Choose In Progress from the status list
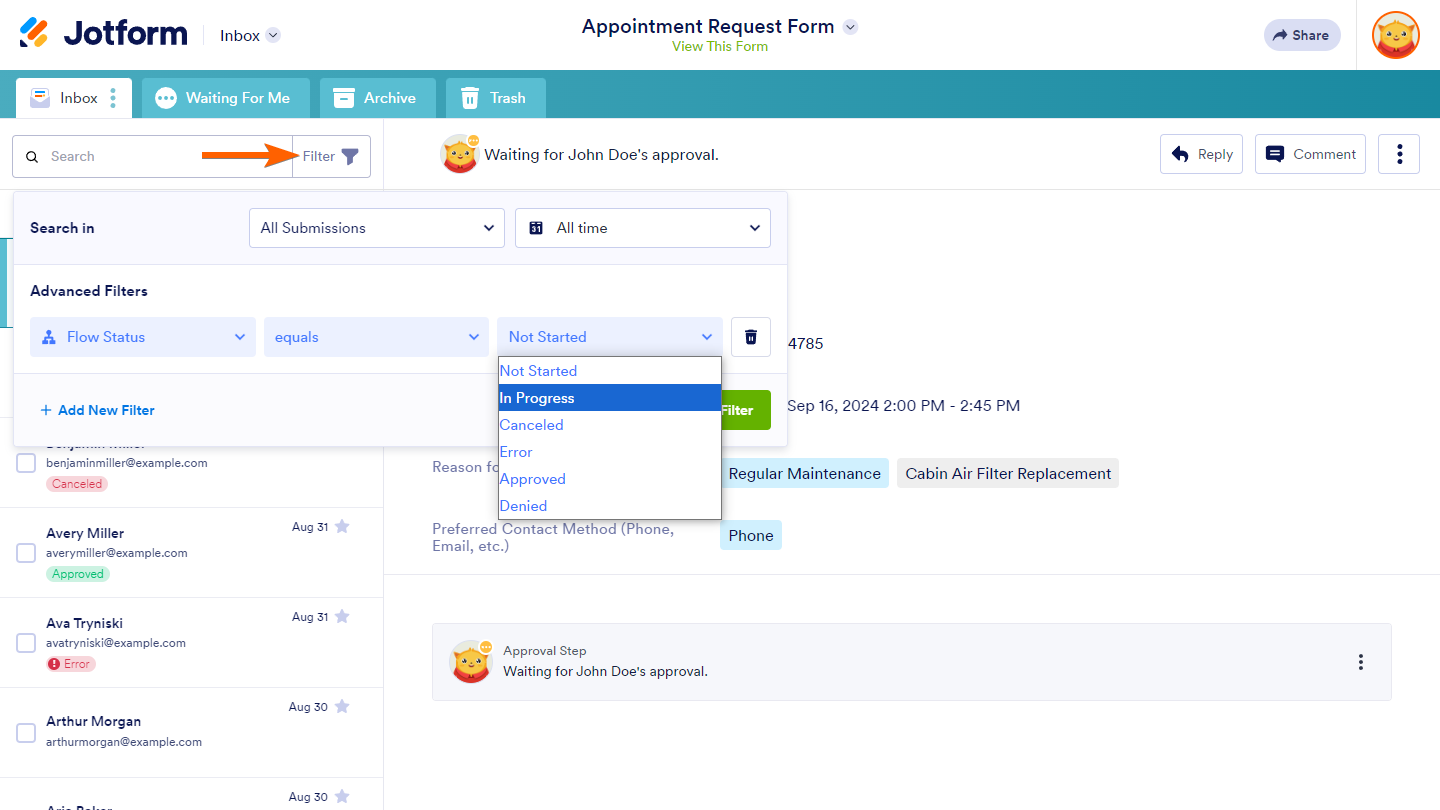 (609, 398)
